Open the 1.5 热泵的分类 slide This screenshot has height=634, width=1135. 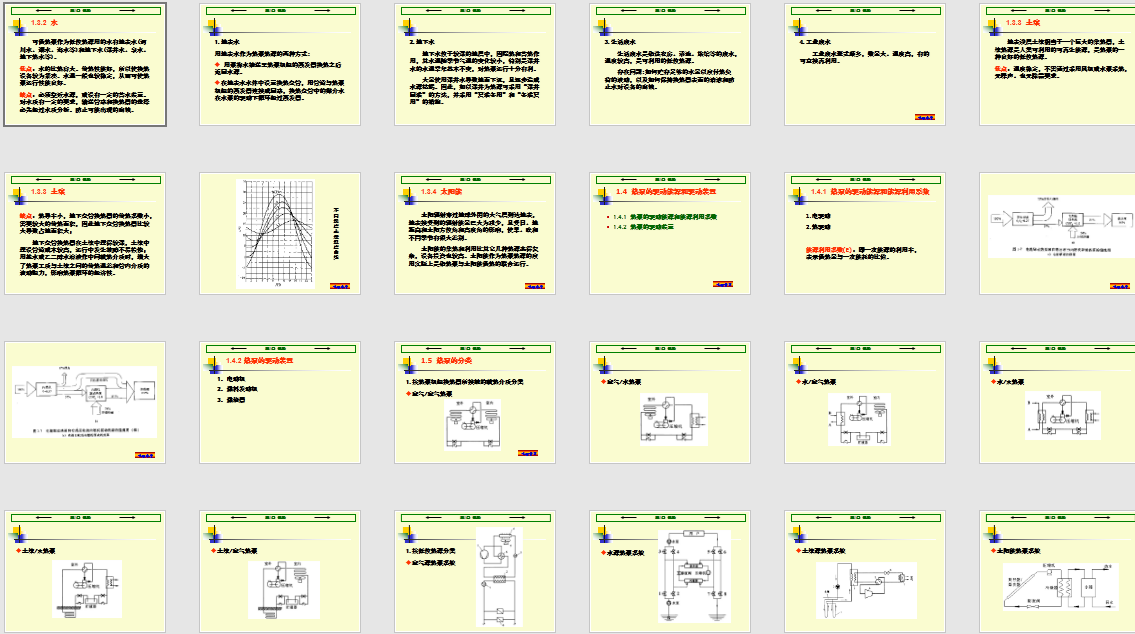coord(474,403)
